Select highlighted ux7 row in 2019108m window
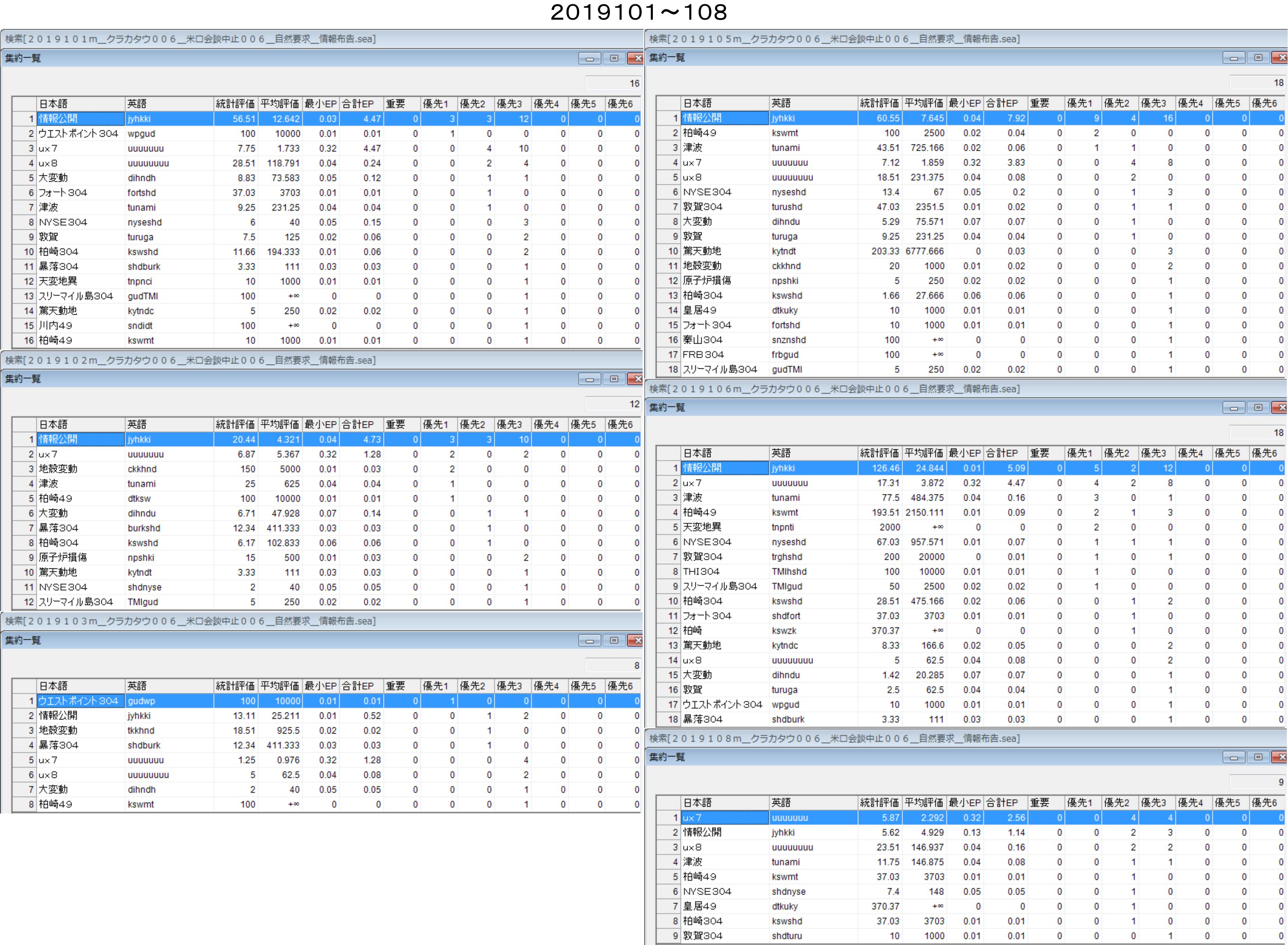The width and height of the screenshot is (1288, 945). click(x=971, y=818)
